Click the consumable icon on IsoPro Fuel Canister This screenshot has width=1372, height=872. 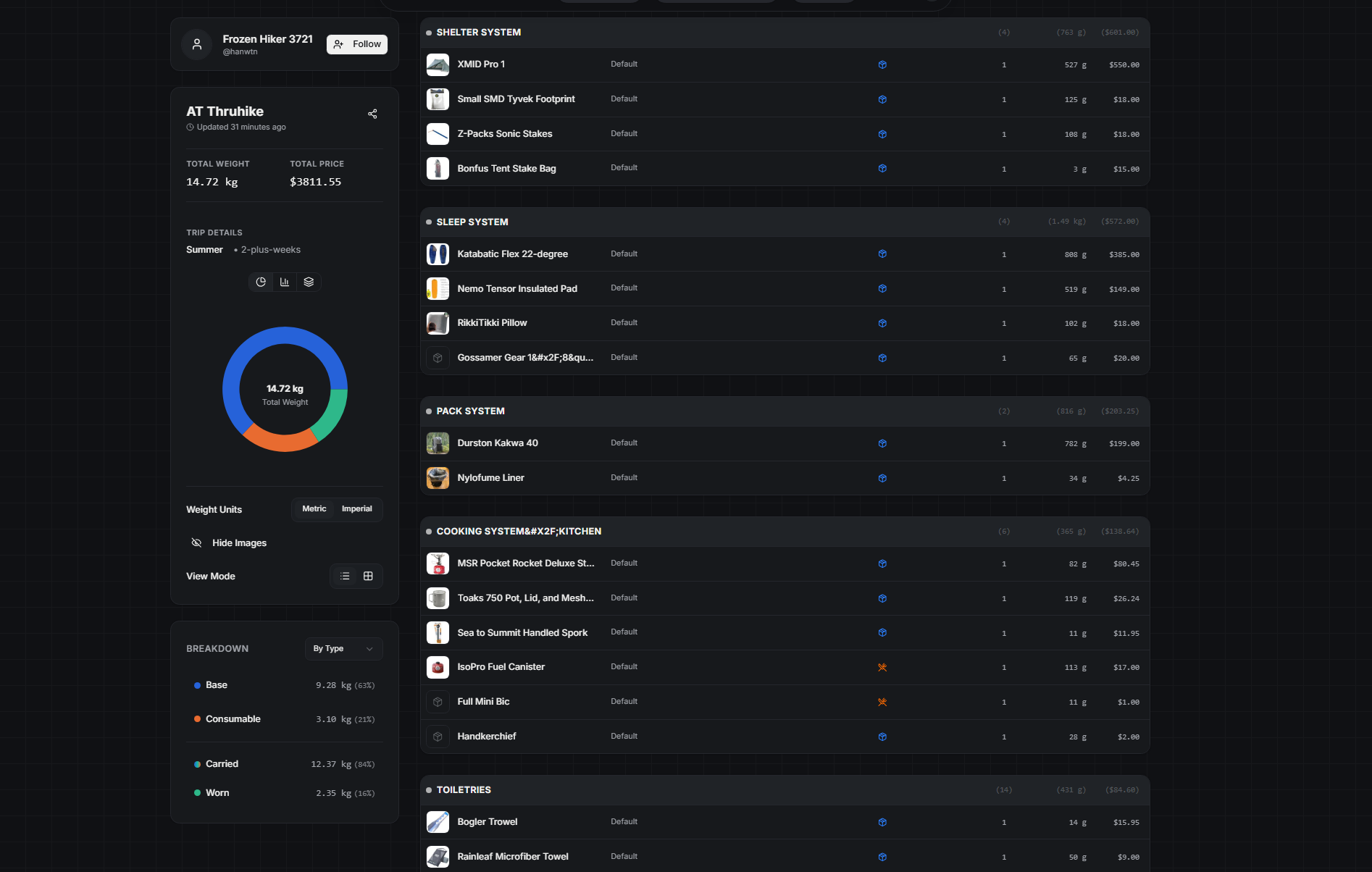click(x=882, y=667)
